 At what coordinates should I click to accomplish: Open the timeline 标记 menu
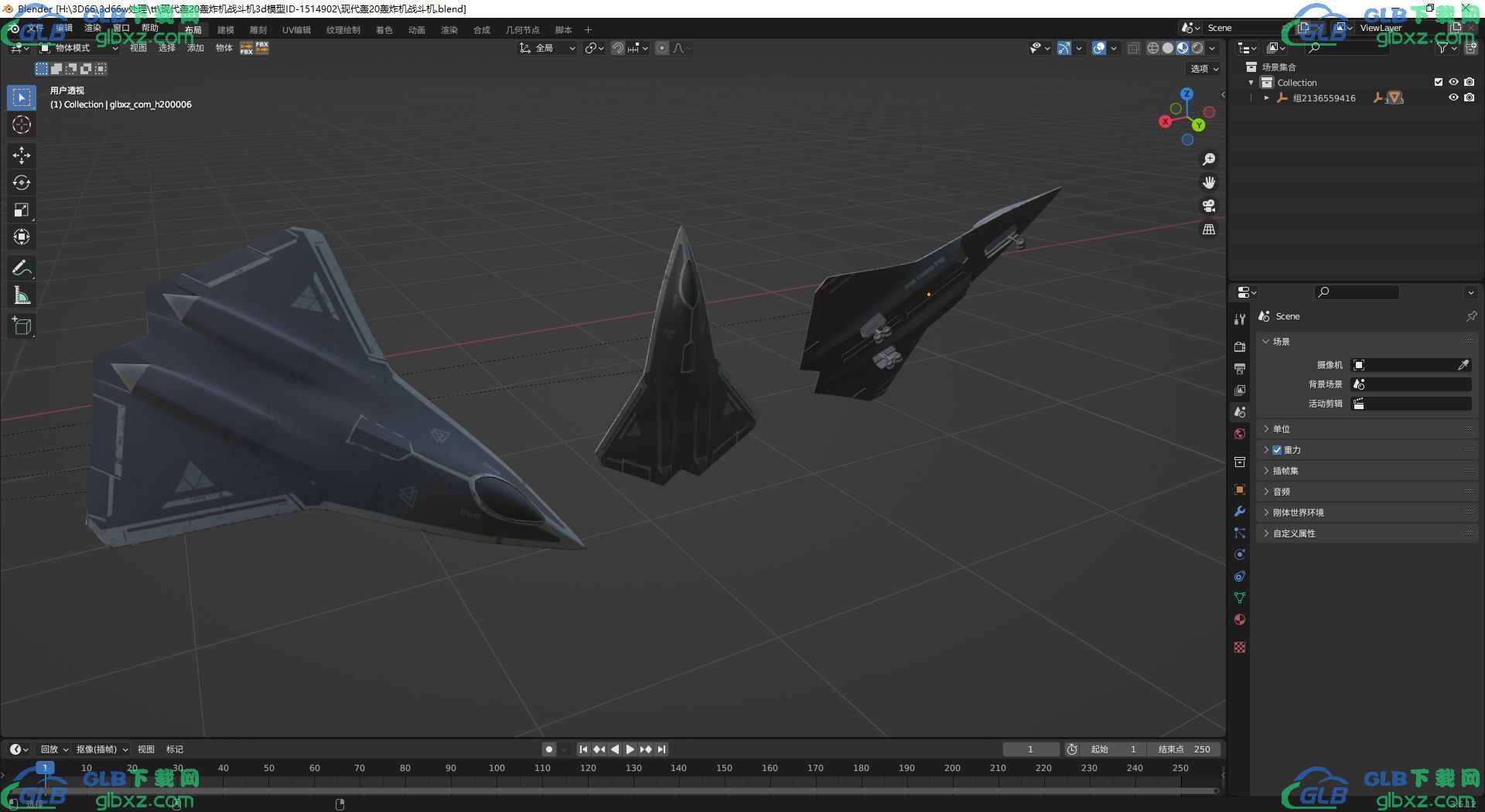click(175, 749)
